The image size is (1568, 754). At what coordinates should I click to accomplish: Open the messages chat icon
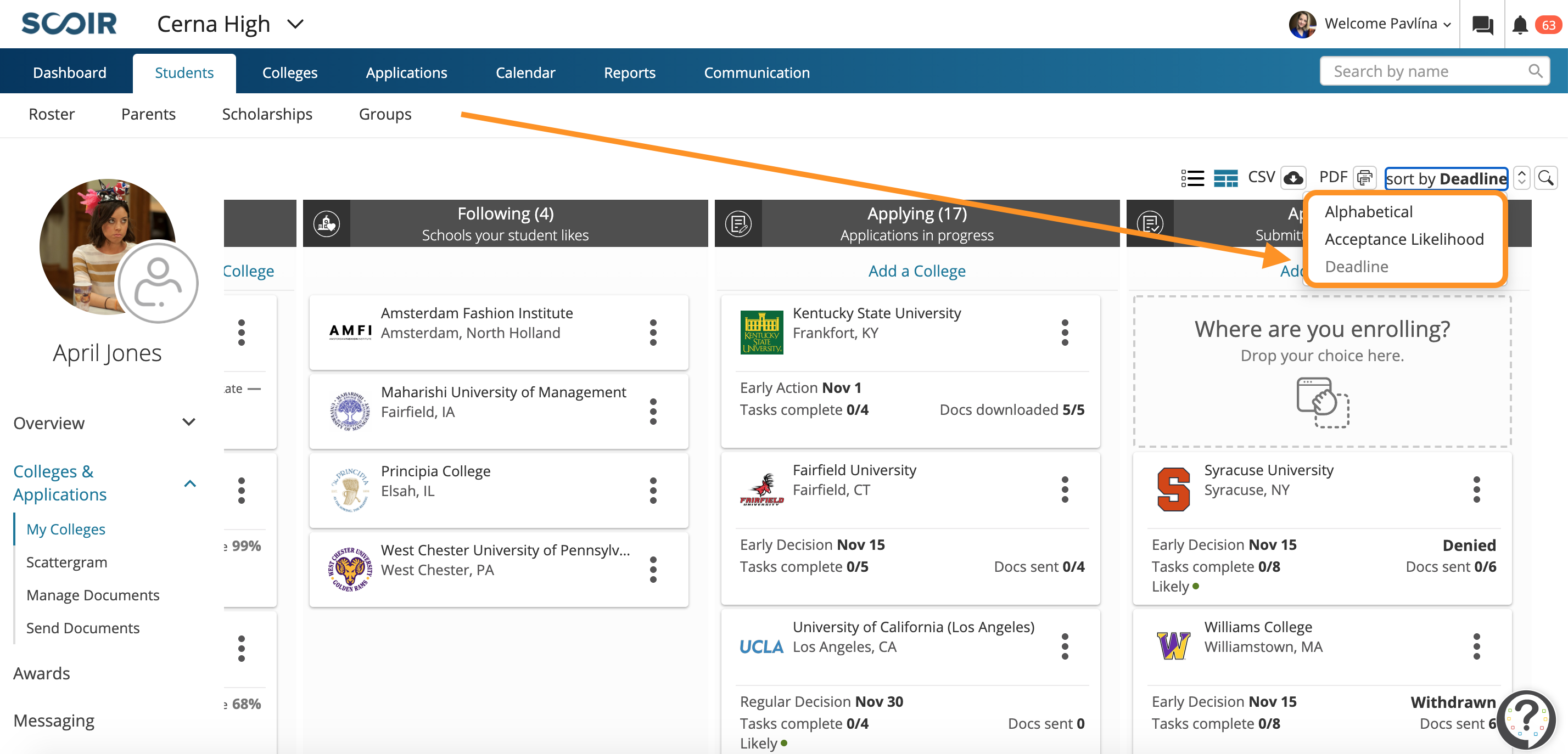point(1482,25)
